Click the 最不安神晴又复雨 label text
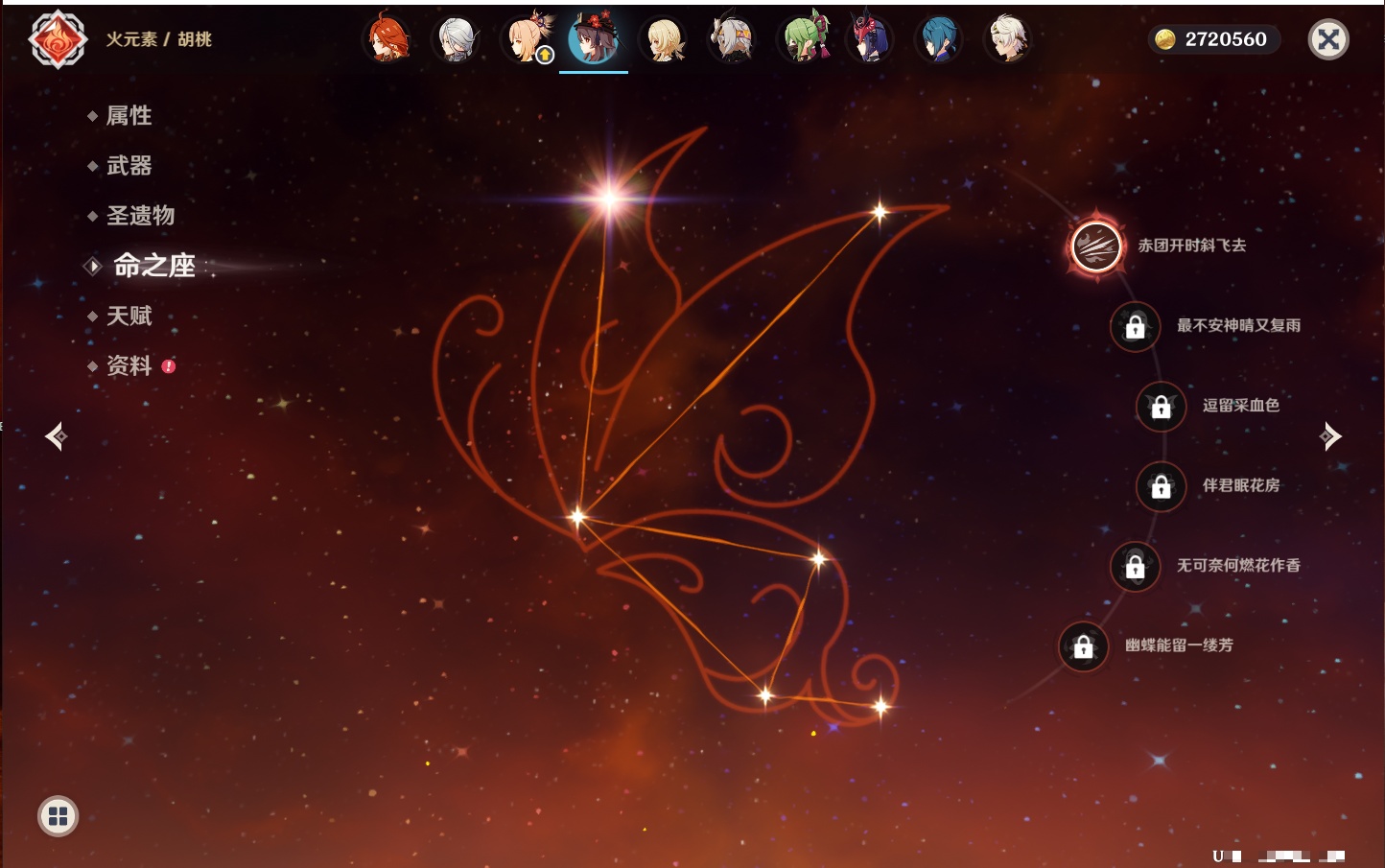 [x=1239, y=325]
